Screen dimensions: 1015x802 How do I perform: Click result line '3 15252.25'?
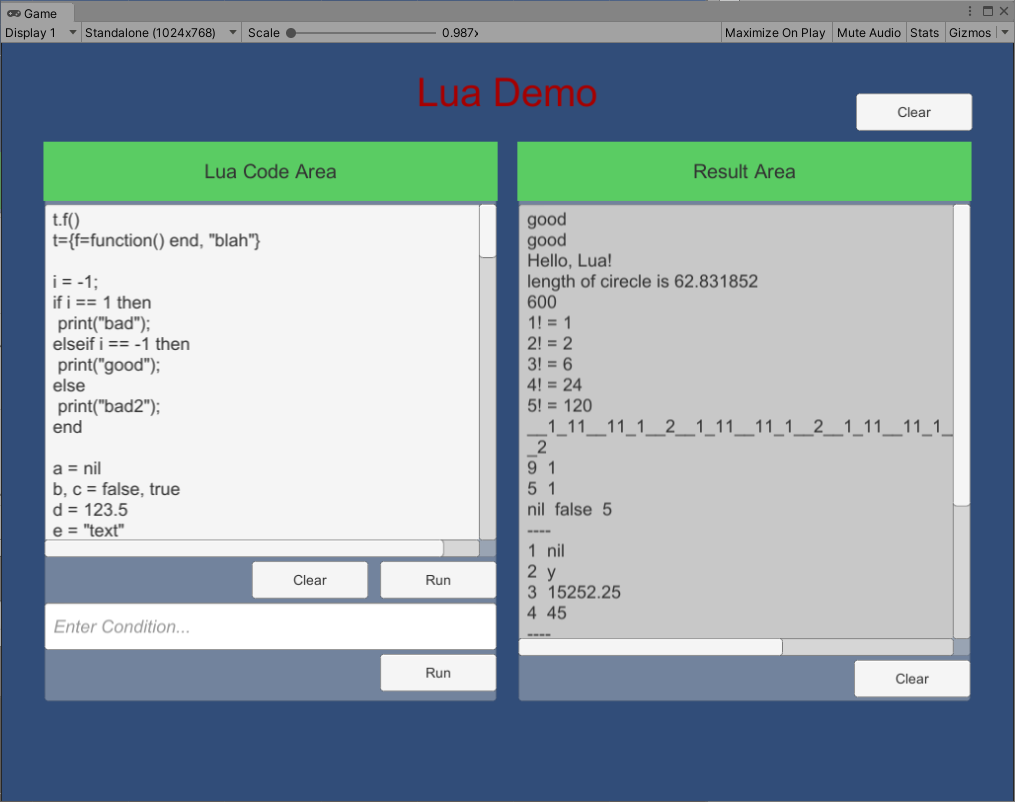(574, 592)
